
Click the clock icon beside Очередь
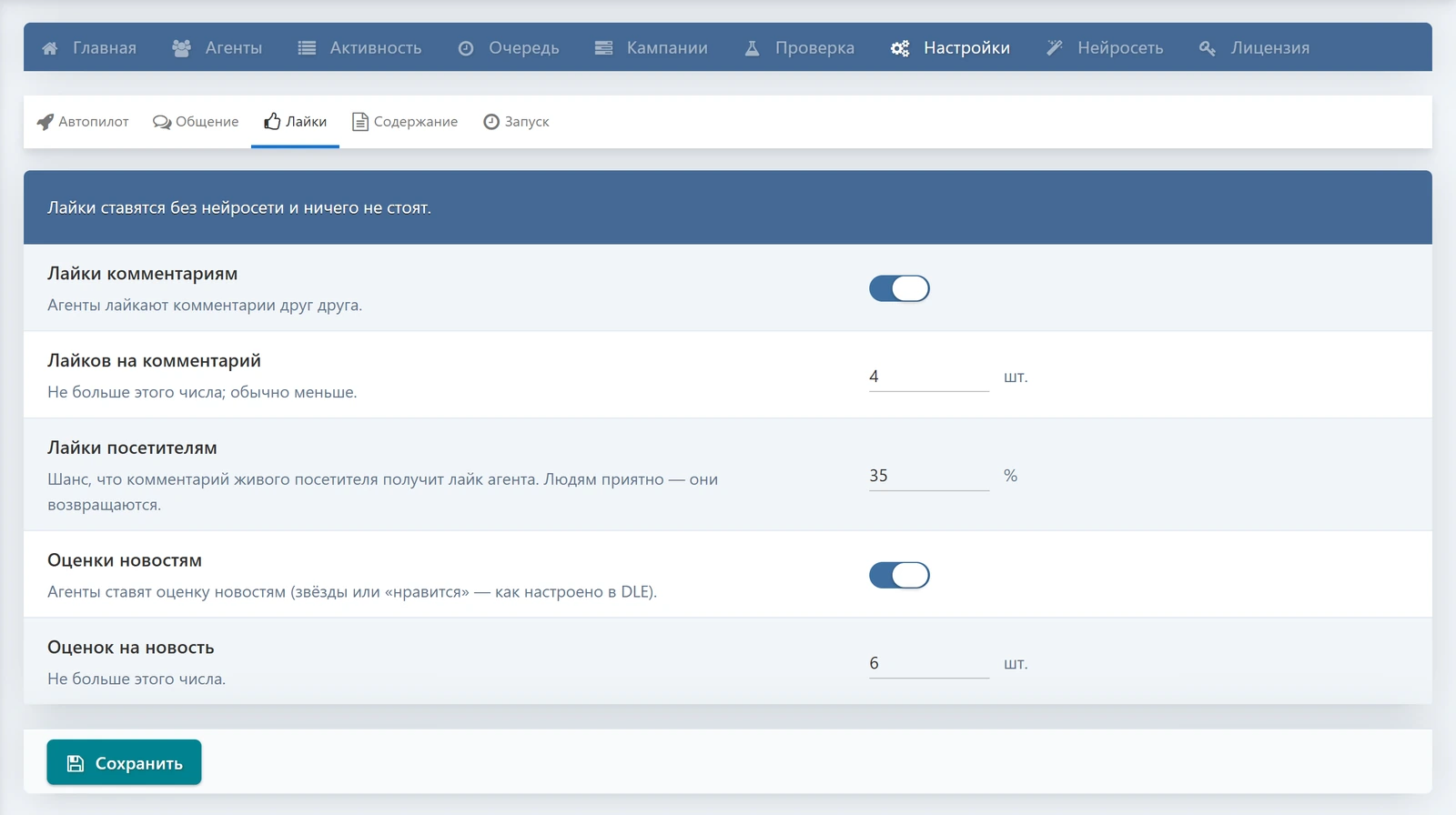[x=466, y=48]
